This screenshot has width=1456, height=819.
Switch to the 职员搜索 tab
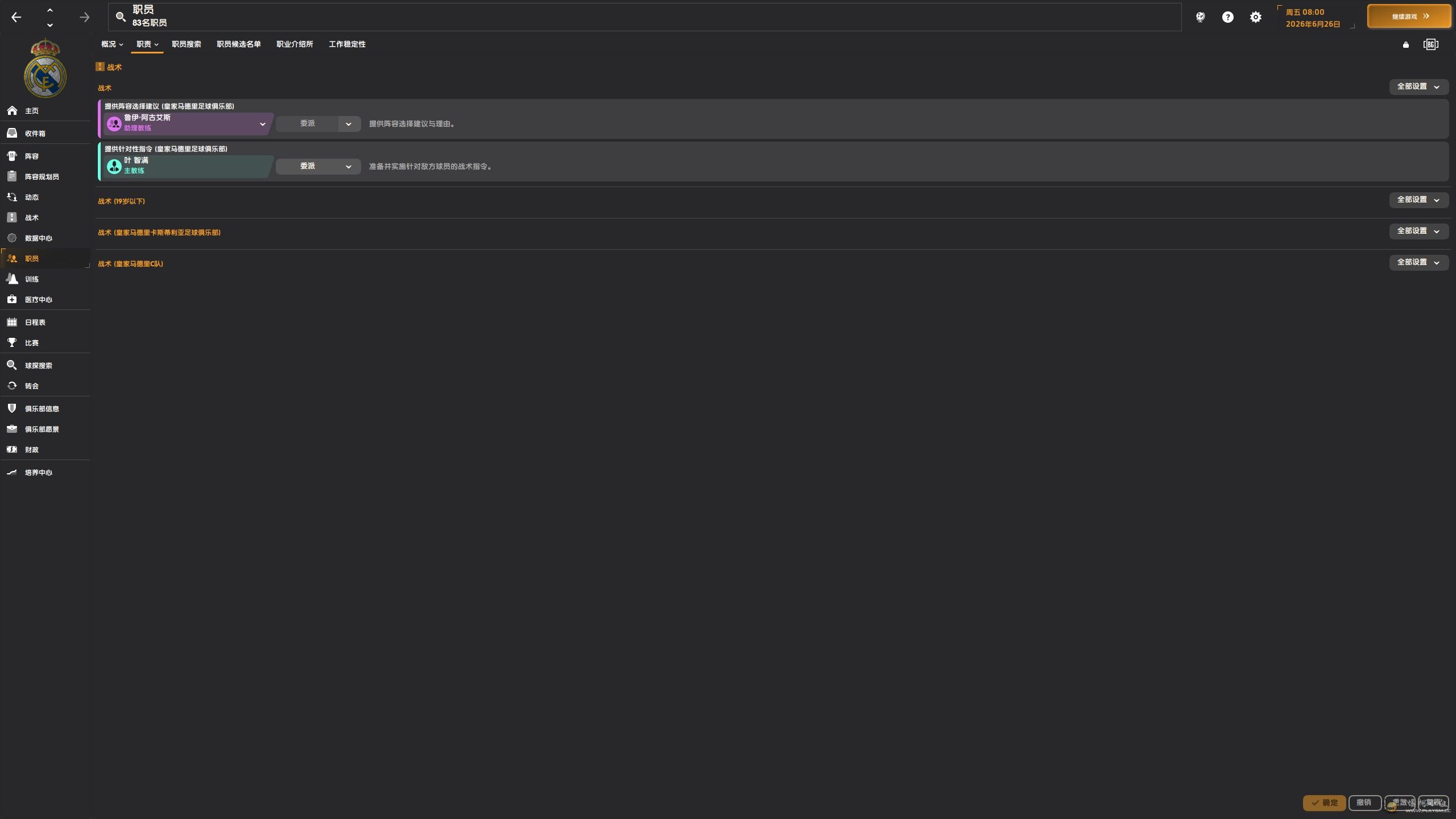[187, 44]
